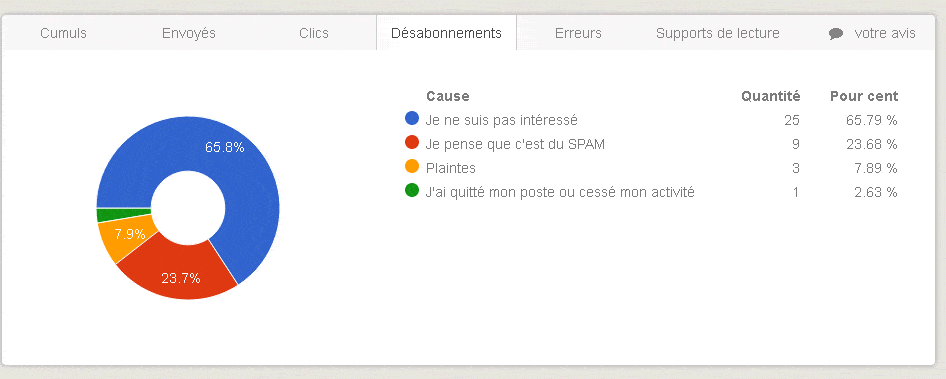The height and width of the screenshot is (379, 946).
Task: Open the Cumuls tab
Action: click(x=63, y=33)
